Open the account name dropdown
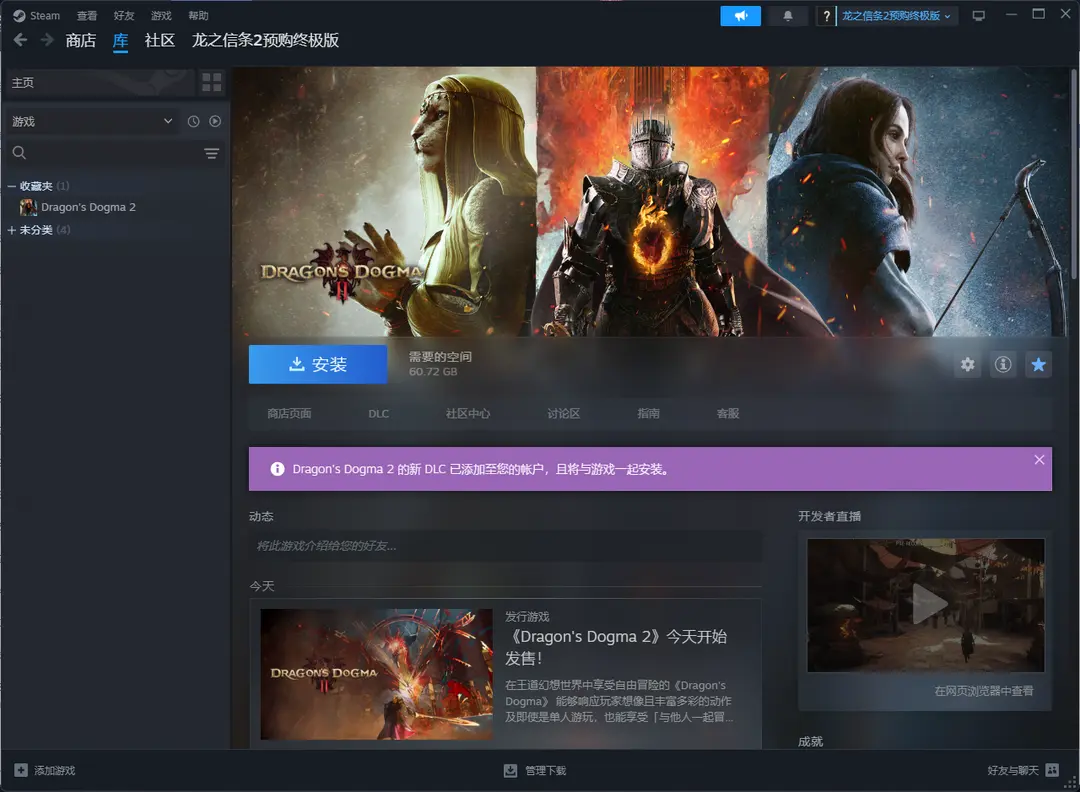Screen dimensions: 1080x792 point(895,16)
